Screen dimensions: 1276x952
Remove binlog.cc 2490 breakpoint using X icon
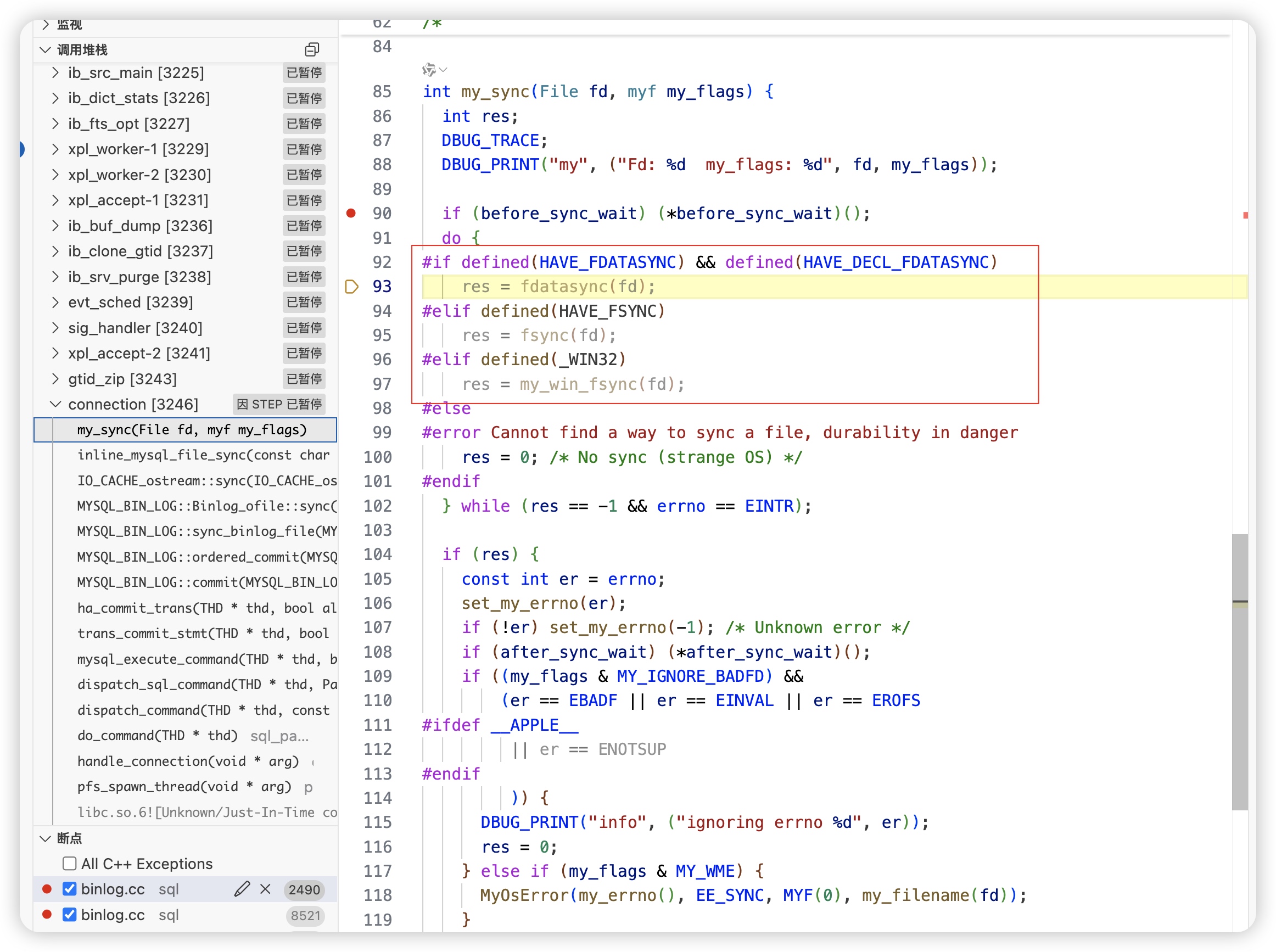tap(265, 889)
